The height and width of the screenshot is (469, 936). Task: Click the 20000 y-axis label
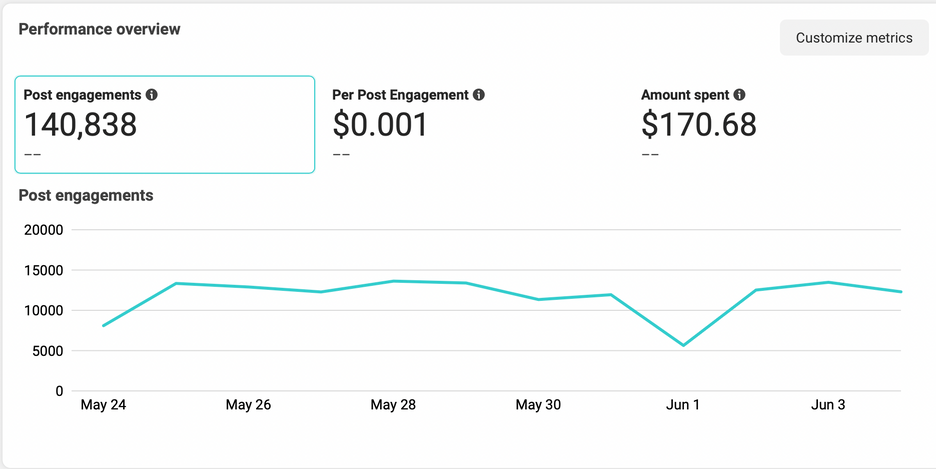coord(45,230)
